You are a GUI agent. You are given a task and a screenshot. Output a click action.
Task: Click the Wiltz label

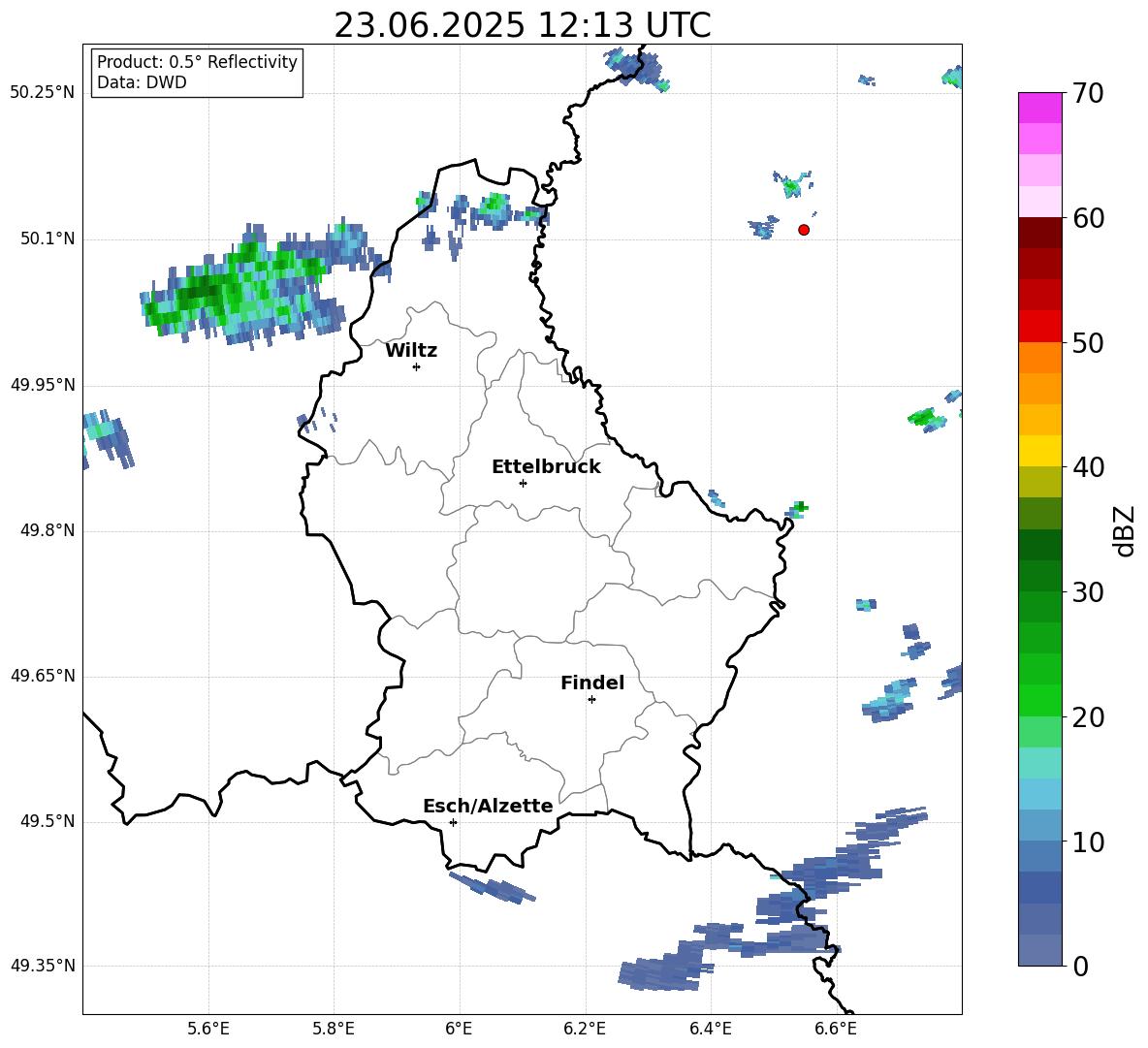pyautogui.click(x=411, y=351)
